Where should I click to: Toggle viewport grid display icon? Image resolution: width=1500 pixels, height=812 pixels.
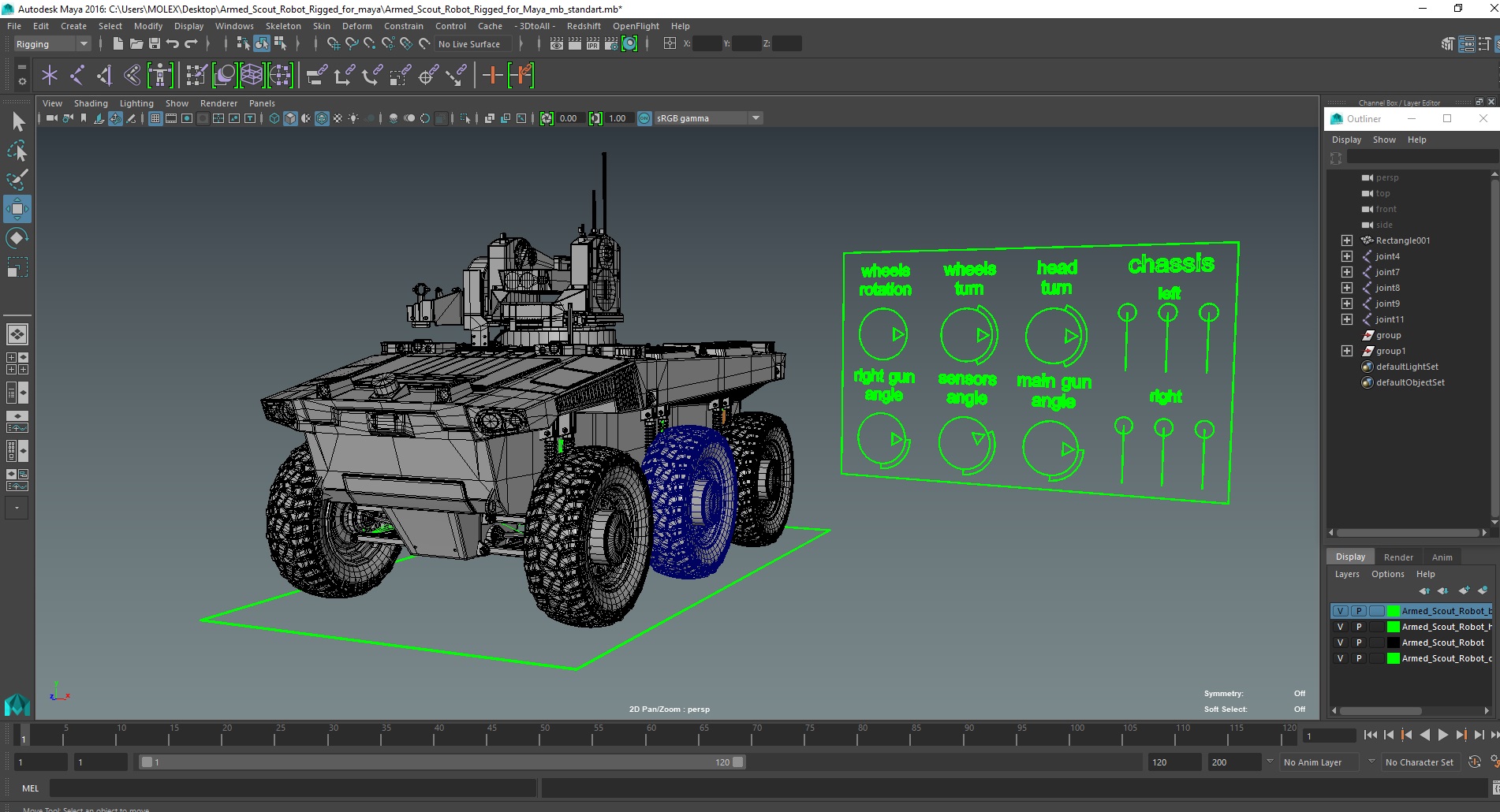[155, 118]
